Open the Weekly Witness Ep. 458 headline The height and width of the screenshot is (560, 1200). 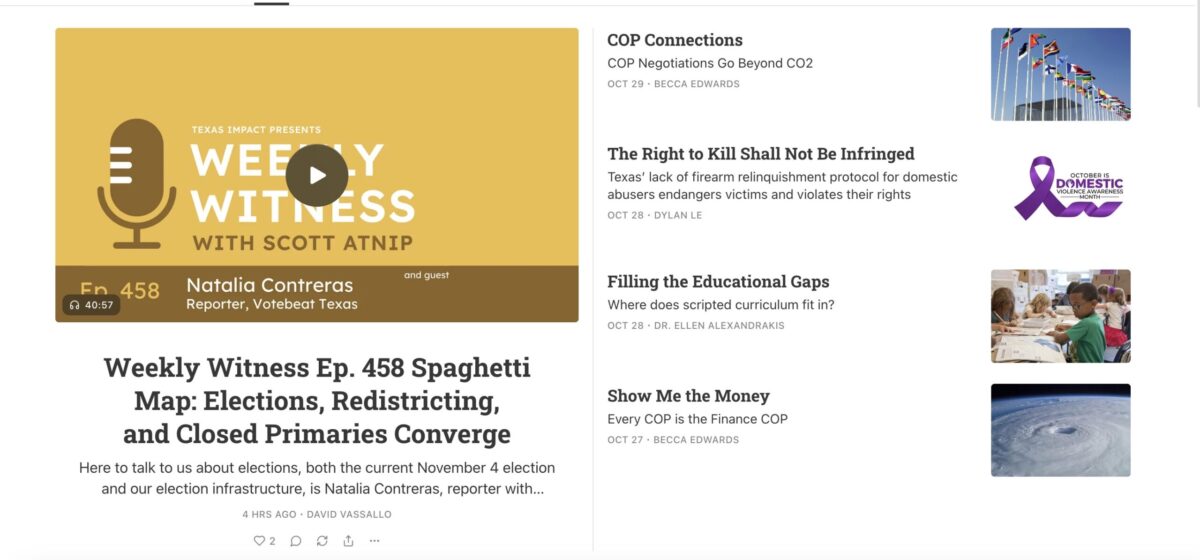tap(317, 401)
